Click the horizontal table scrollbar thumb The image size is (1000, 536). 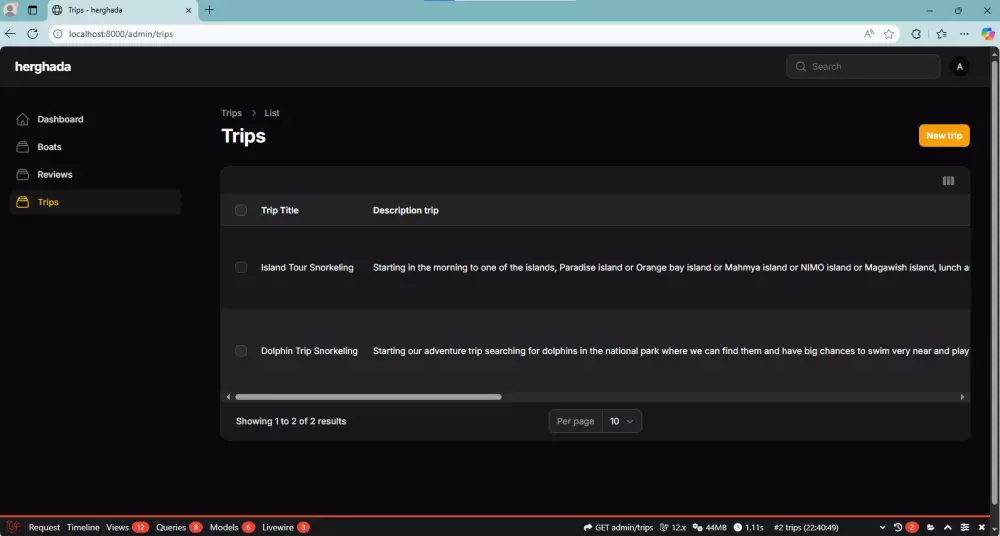point(368,397)
